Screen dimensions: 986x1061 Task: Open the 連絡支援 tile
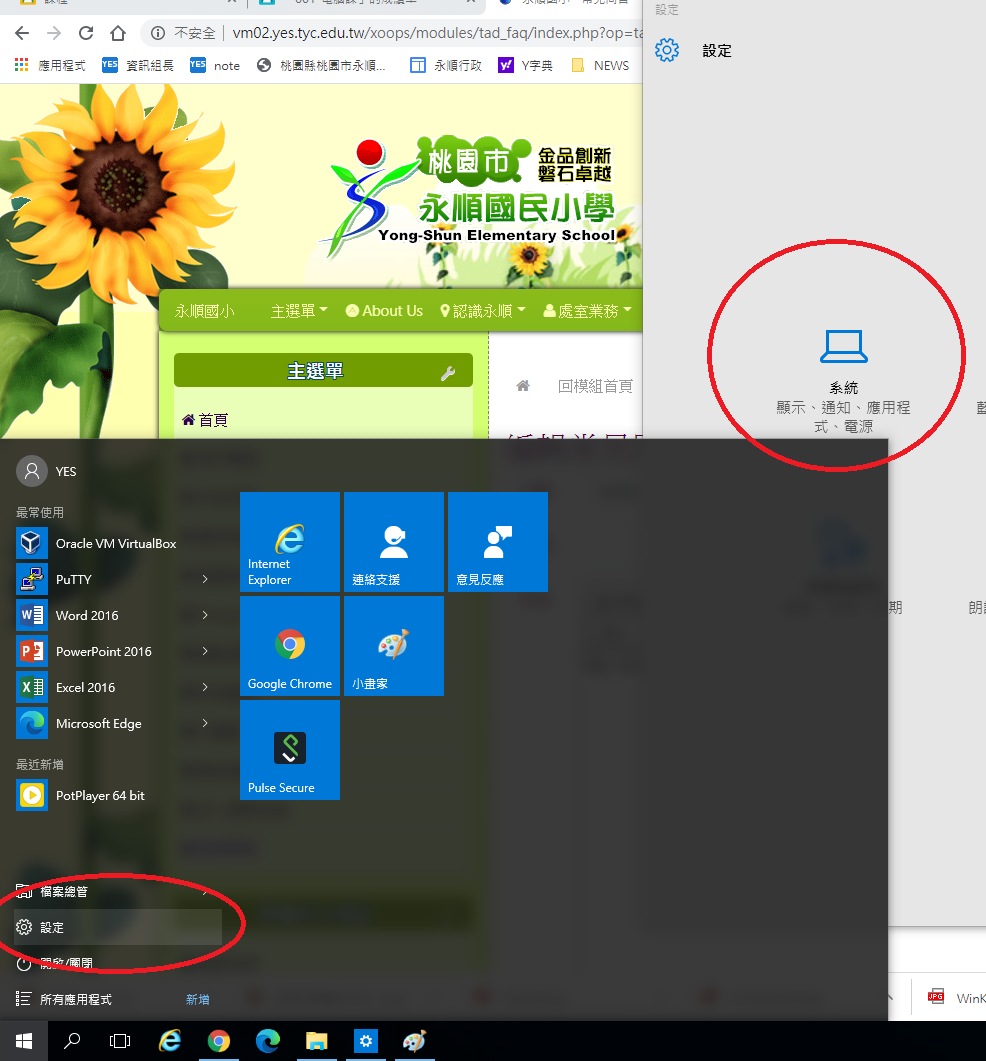pos(394,542)
